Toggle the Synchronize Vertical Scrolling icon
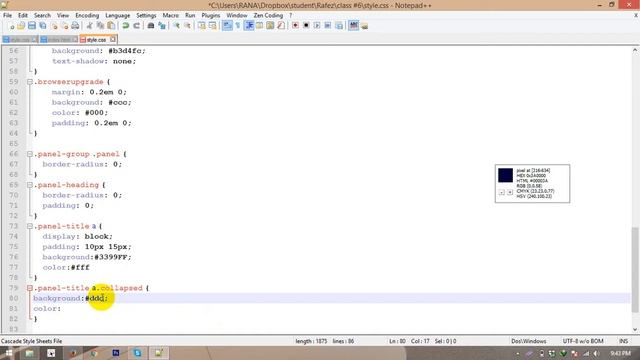Screen dimensions: 640x360 click(x=202, y=26)
